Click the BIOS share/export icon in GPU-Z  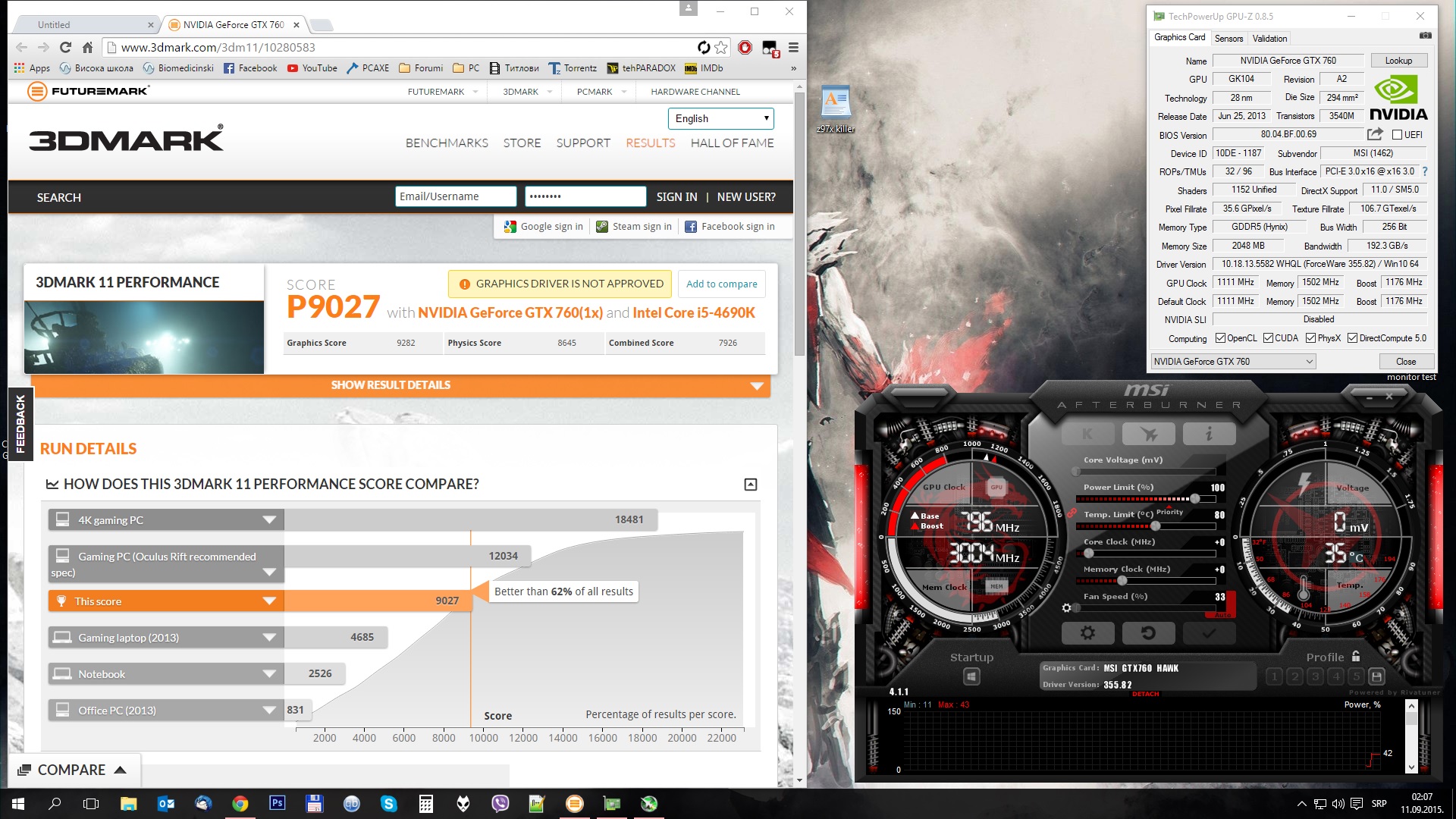pos(1375,134)
